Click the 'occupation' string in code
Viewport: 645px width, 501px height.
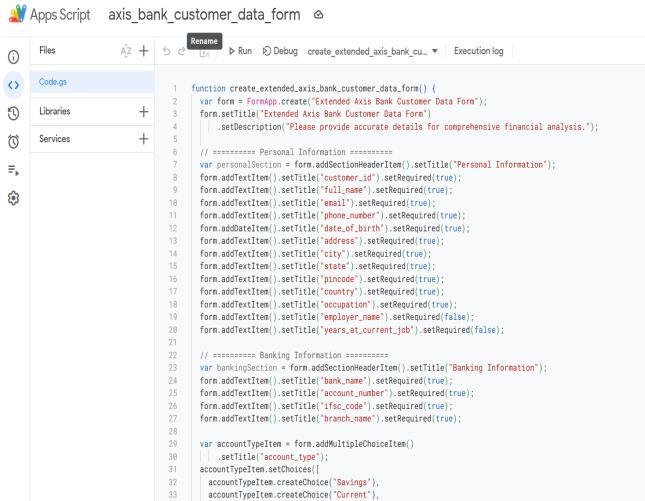click(348, 304)
